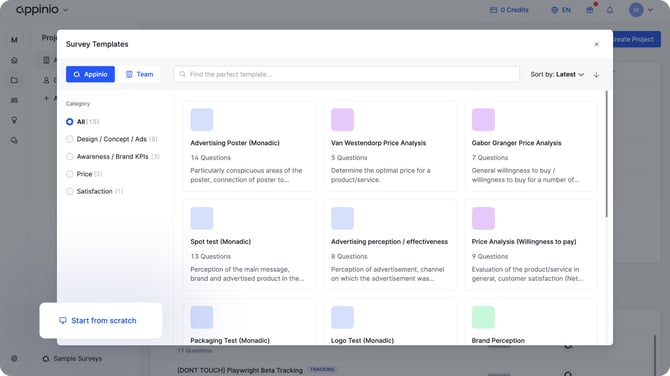Click the Brand Perception green thumbnail icon
This screenshot has height=376, width=670.
coord(483,317)
